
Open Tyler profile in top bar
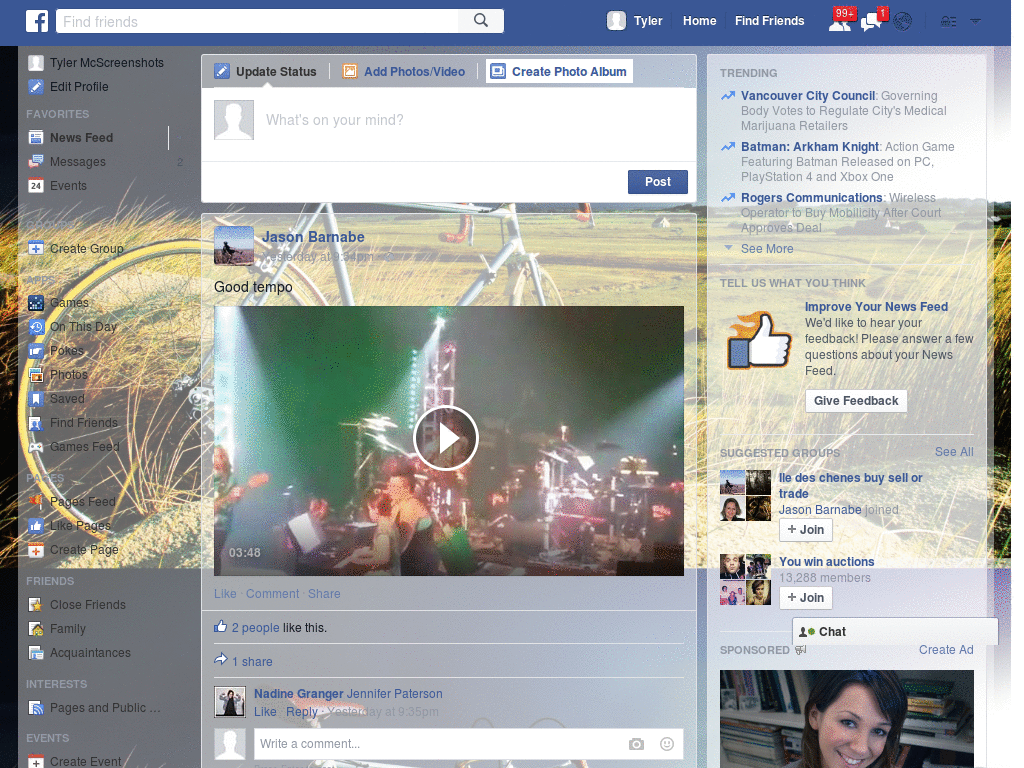coord(635,21)
